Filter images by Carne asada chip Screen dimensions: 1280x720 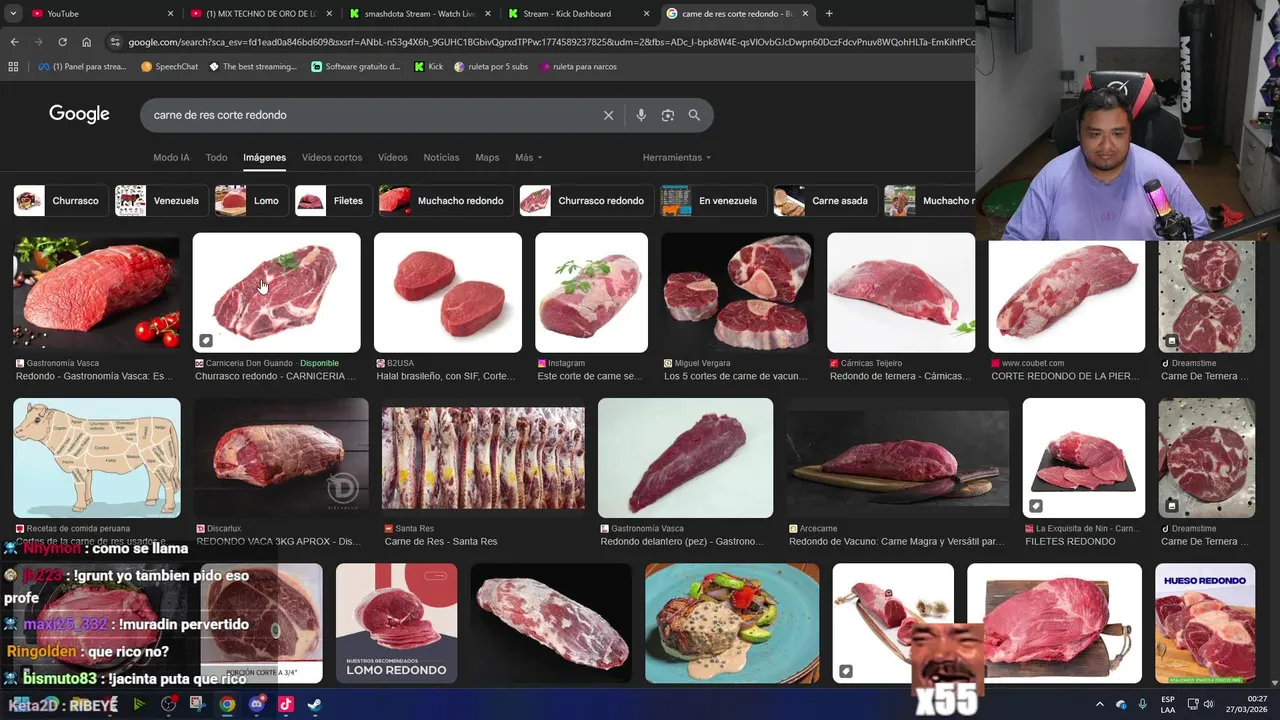[825, 201]
